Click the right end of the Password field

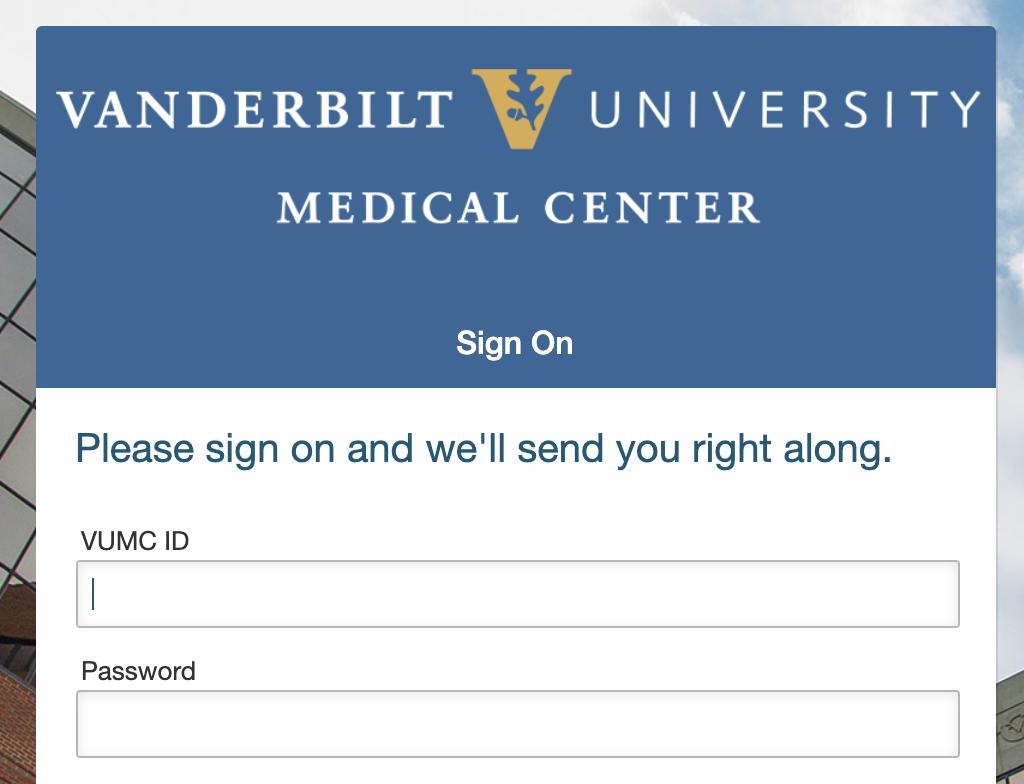[x=940, y=723]
